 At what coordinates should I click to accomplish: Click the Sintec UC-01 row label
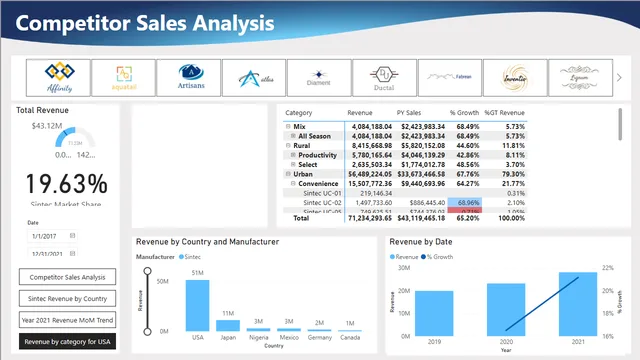click(322, 193)
